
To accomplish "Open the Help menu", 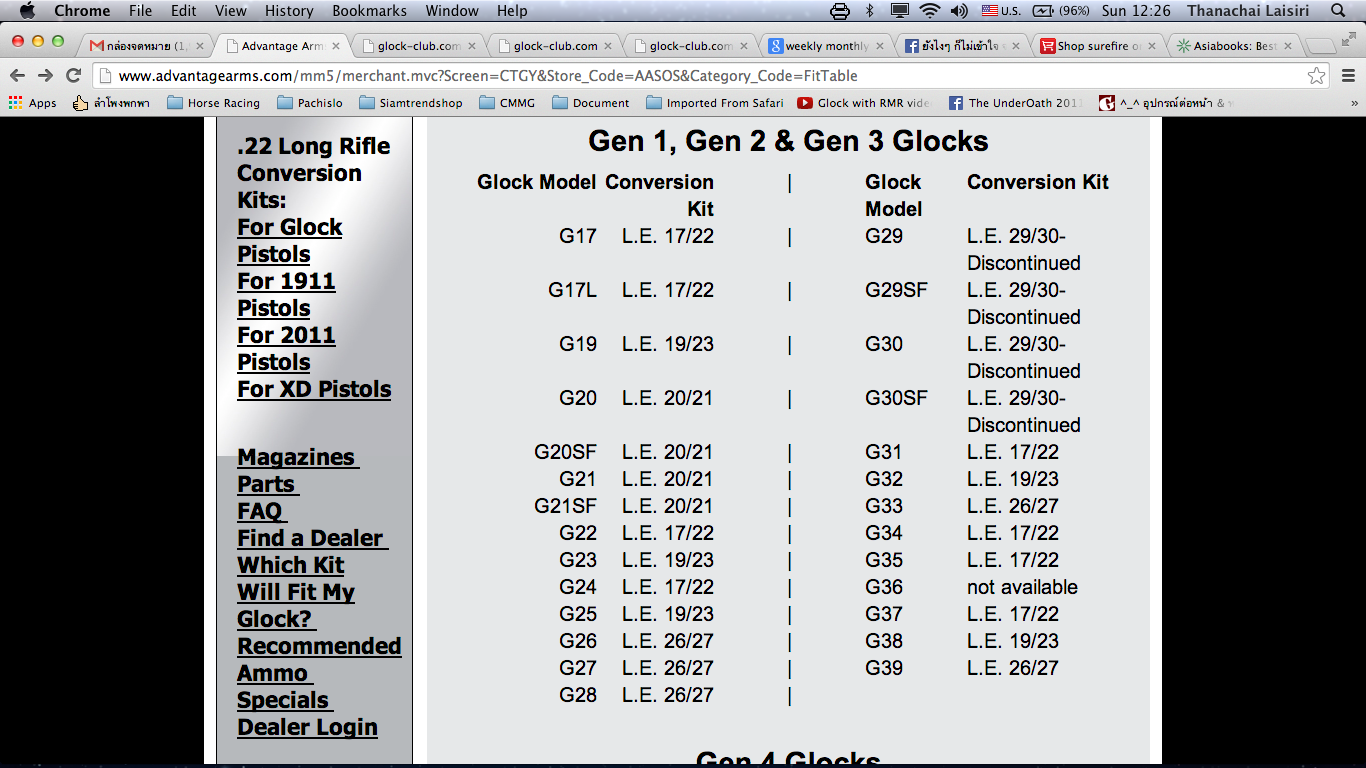I will tap(512, 11).
